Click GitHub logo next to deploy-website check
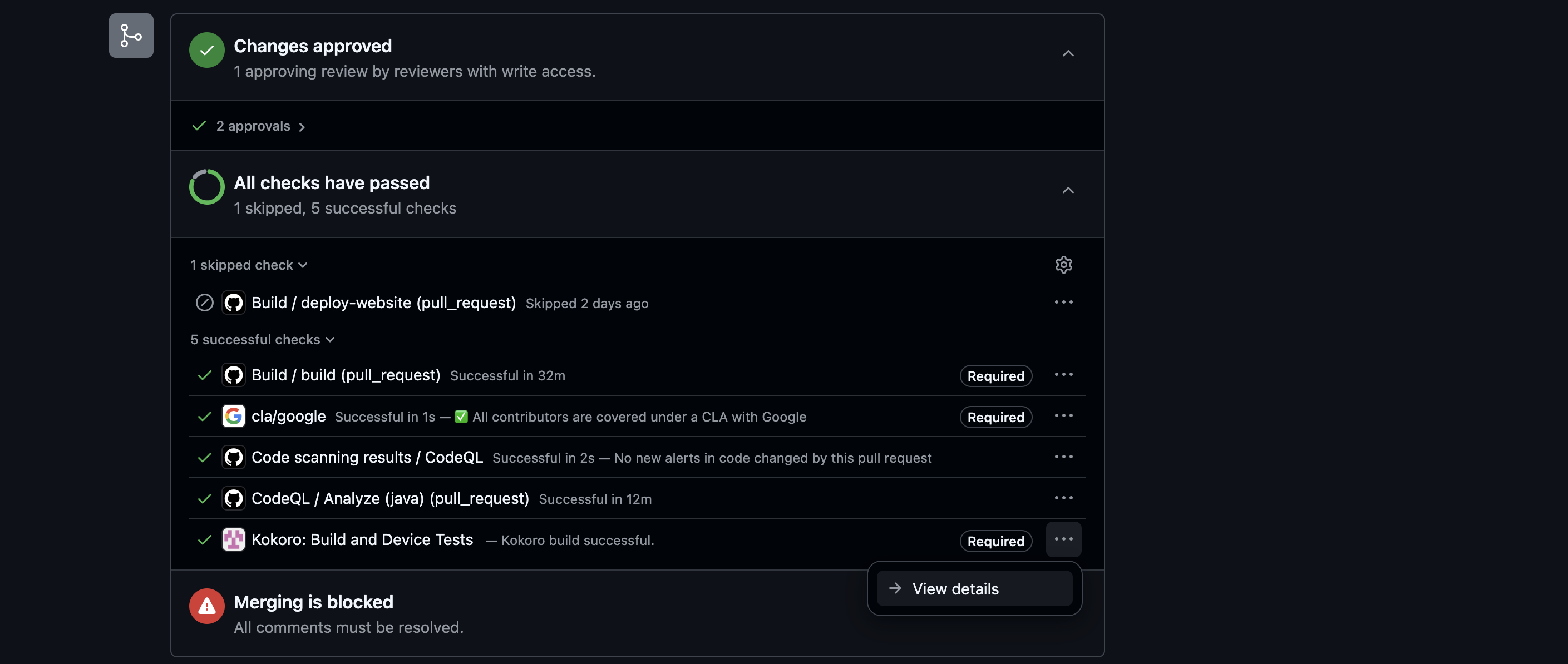 234,303
